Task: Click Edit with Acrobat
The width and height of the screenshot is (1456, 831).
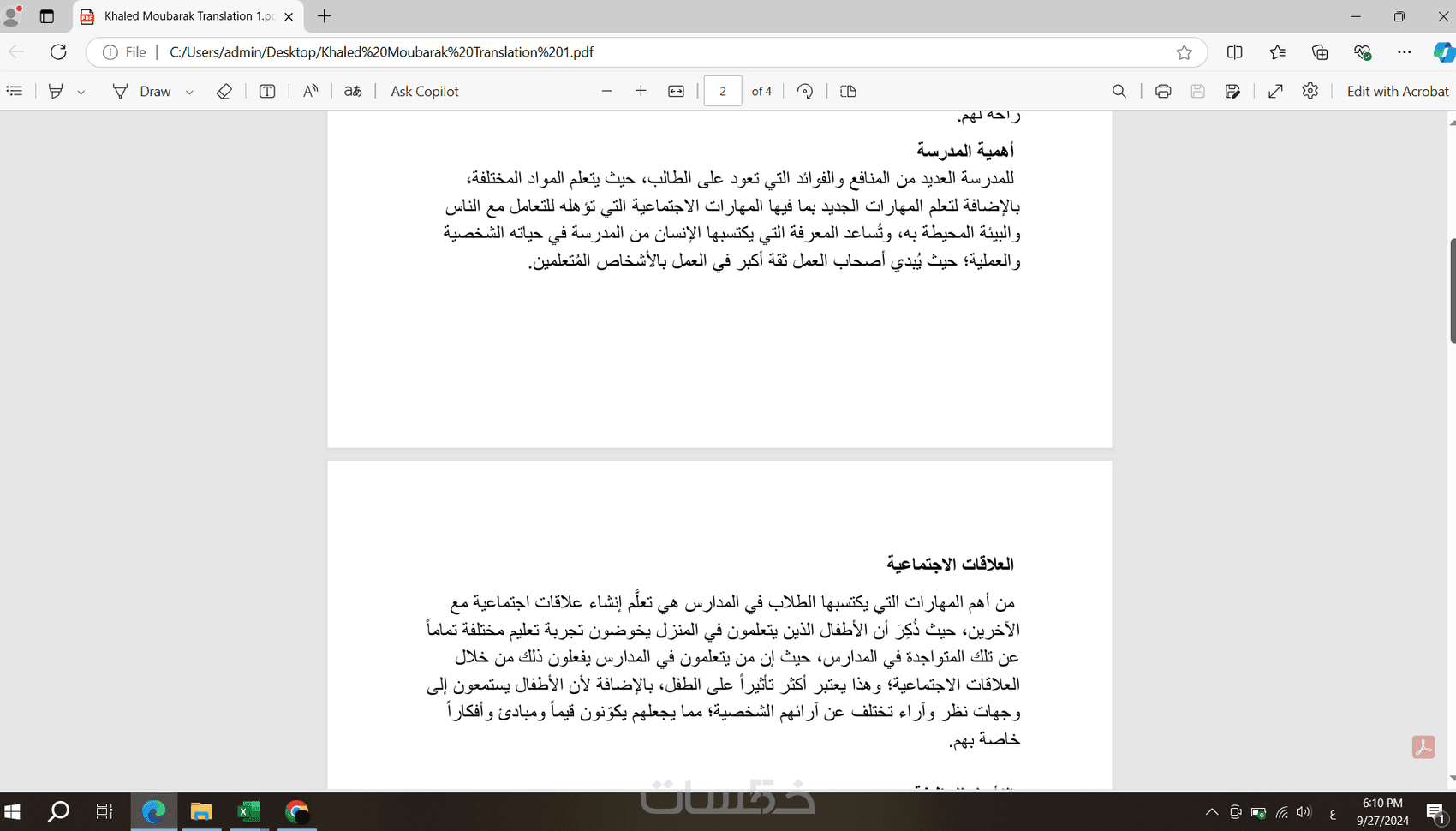Action: (x=1398, y=91)
